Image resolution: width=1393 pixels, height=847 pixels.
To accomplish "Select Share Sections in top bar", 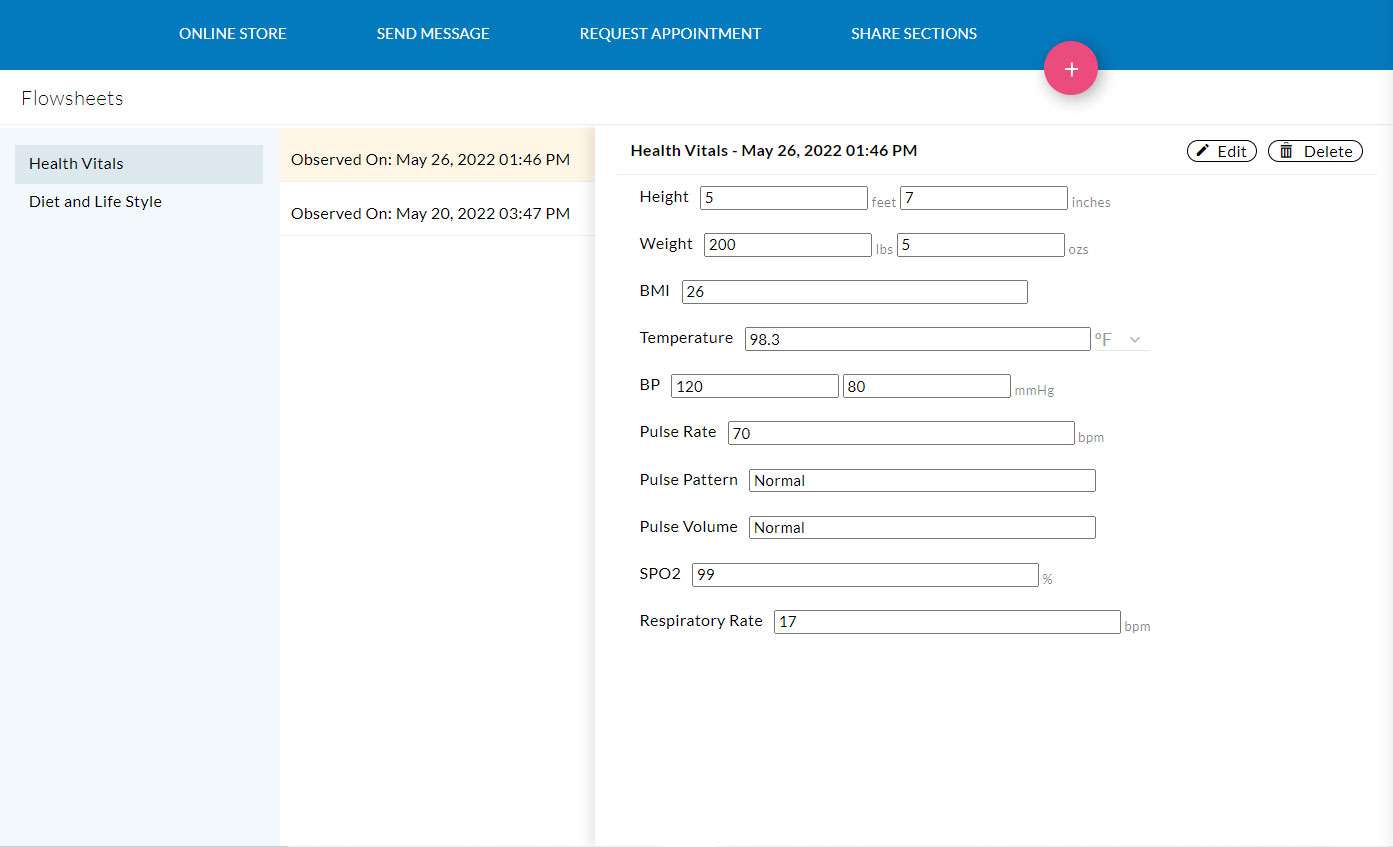I will tap(913, 34).
